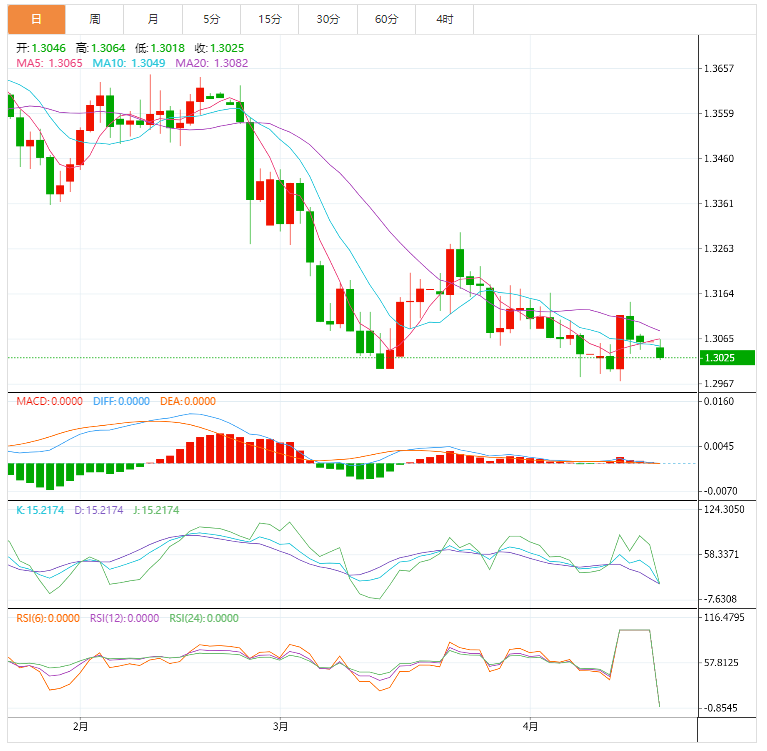Click the open price 1.3046 value

[x=49, y=48]
